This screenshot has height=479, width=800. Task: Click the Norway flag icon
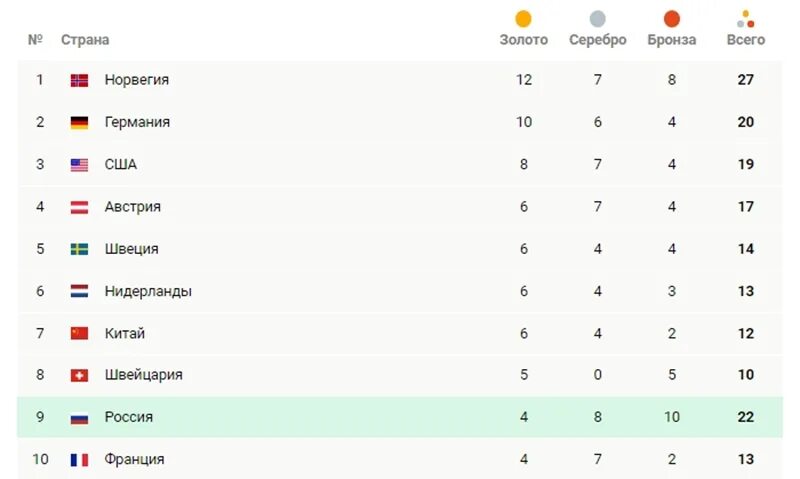click(79, 80)
